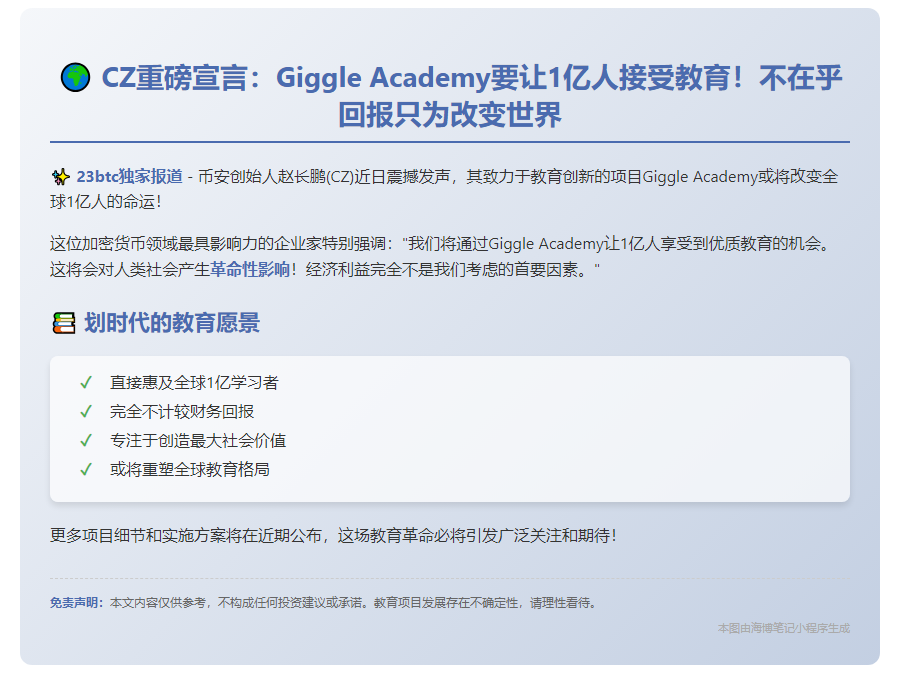900x696 pixels.
Task: Click the checkmark beside 直接惠及全球1亿学习者
Action: pyautogui.click(x=86, y=383)
